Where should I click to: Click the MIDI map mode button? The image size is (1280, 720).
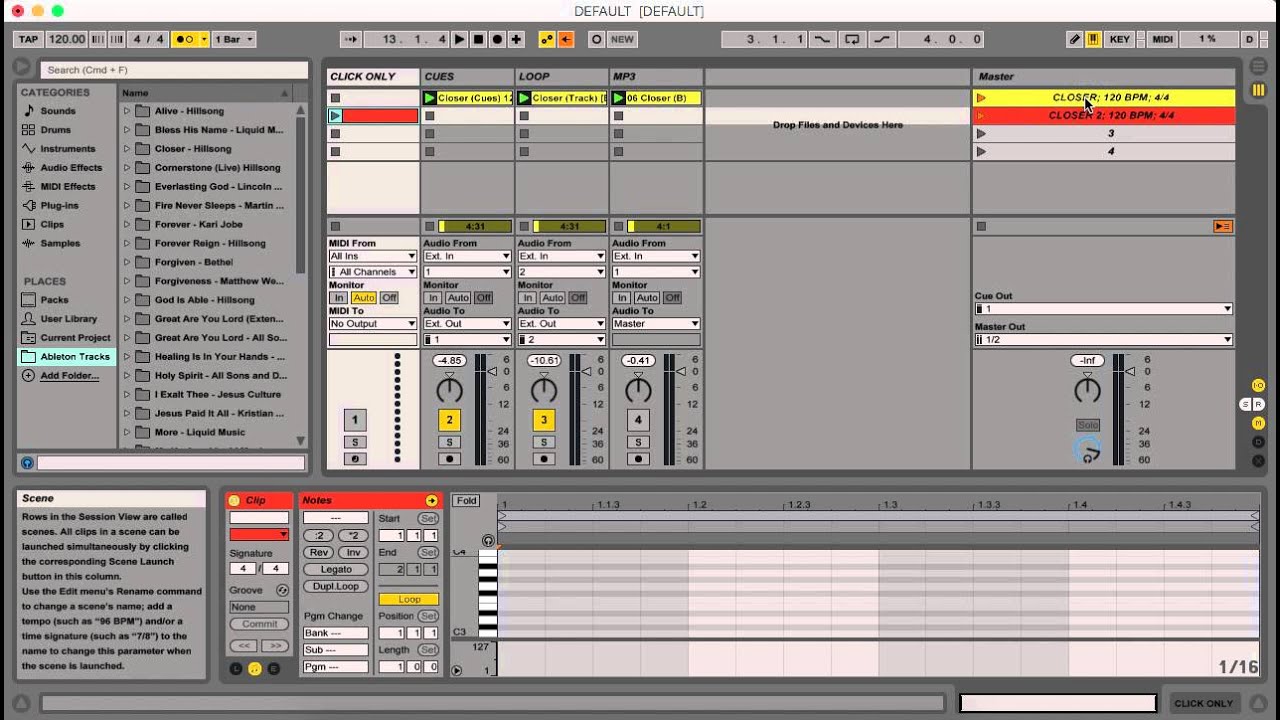tap(1163, 39)
